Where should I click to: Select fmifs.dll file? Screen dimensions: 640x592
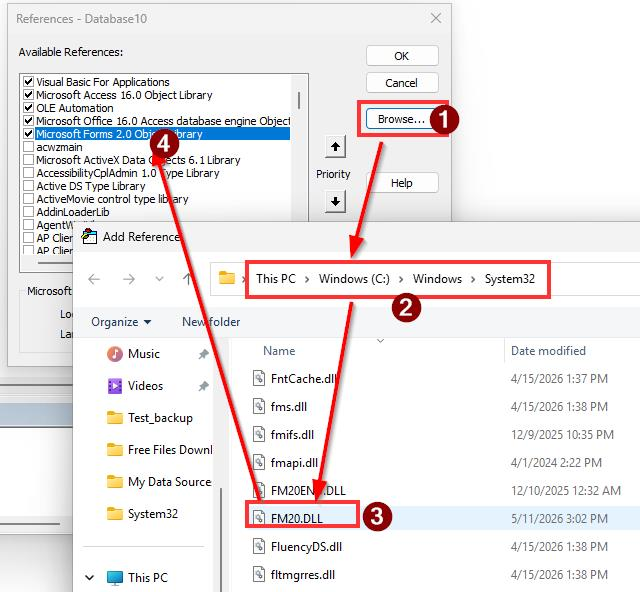point(292,435)
